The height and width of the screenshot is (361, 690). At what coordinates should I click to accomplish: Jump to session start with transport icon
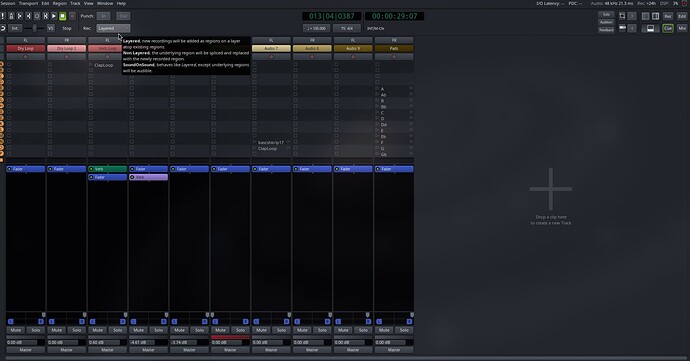coord(20,16)
